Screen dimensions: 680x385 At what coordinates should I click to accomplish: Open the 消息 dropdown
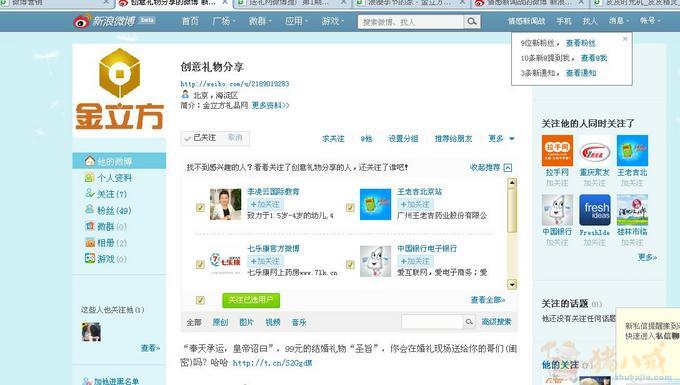click(619, 21)
